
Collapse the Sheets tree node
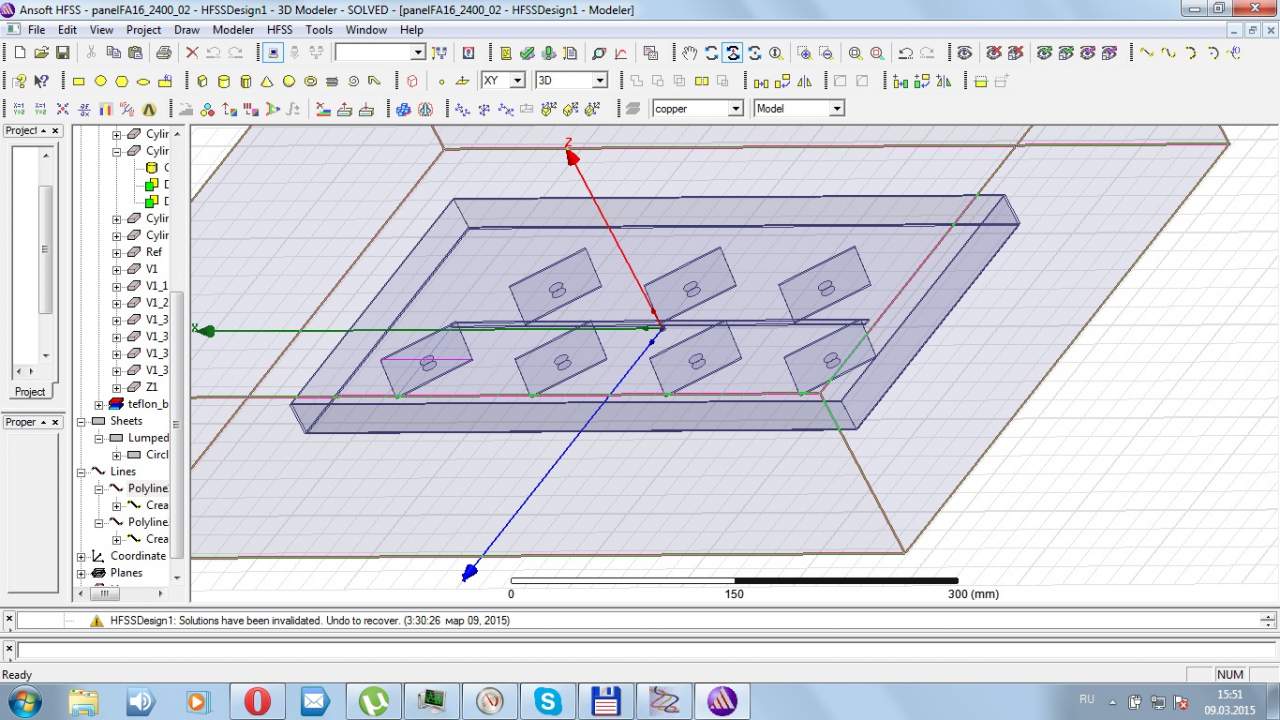[x=82, y=421]
